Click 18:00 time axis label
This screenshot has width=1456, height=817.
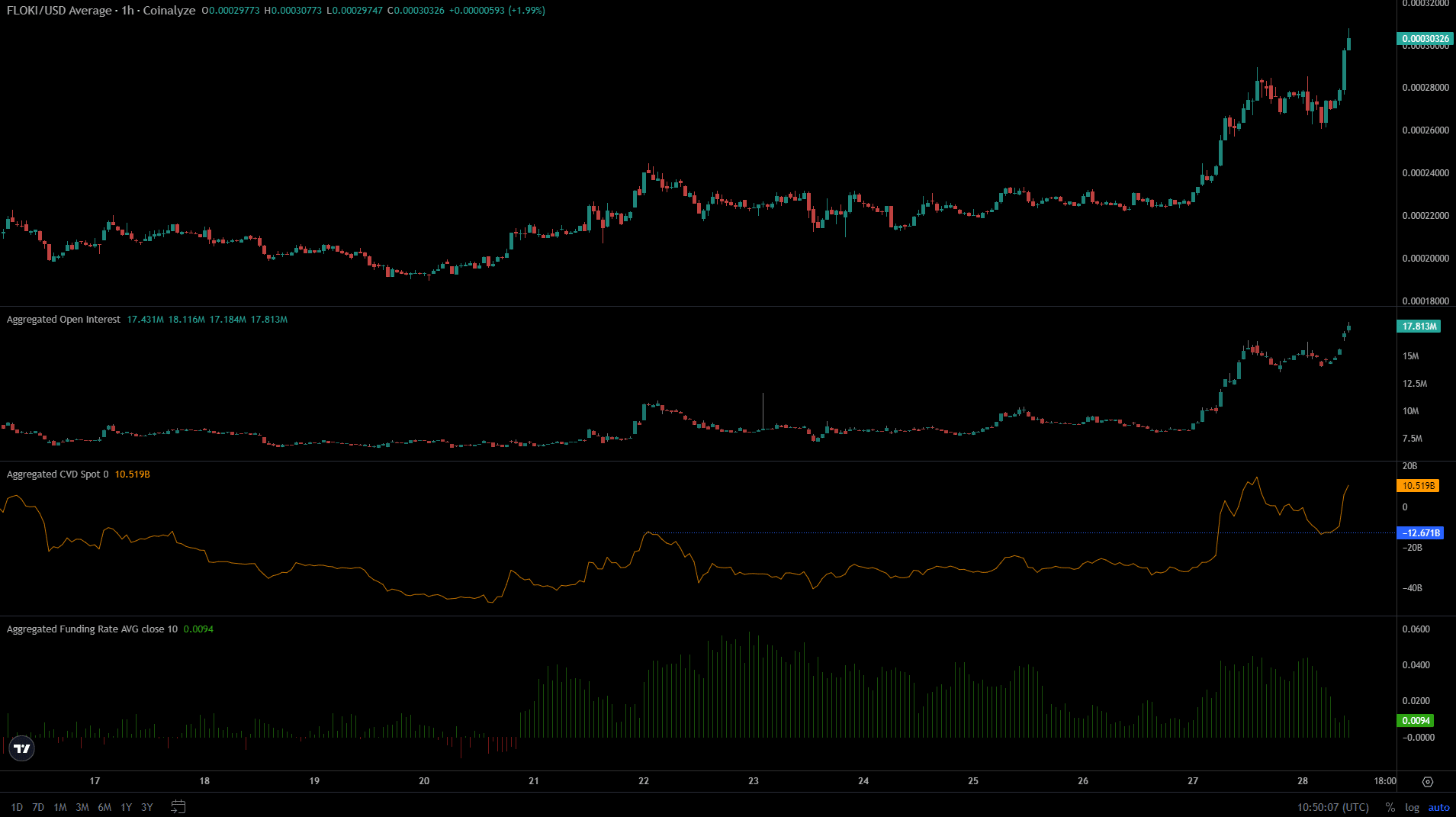[x=1385, y=781]
